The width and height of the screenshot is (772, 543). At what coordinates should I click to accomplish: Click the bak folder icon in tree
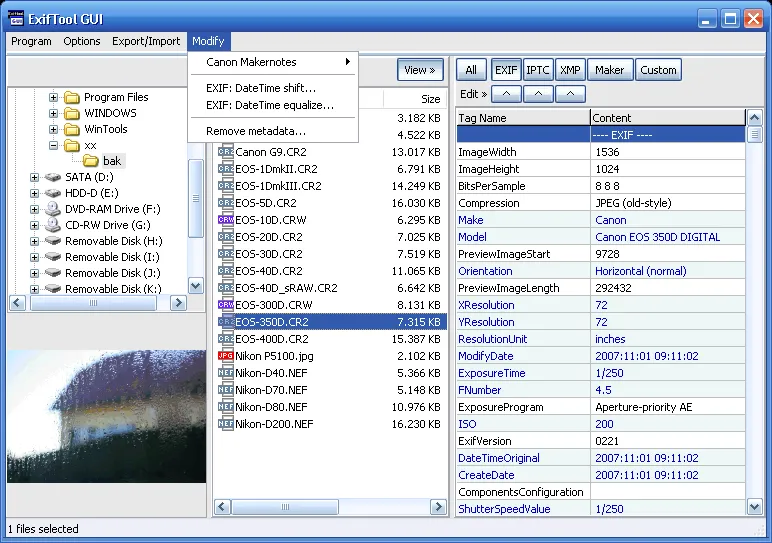point(91,161)
